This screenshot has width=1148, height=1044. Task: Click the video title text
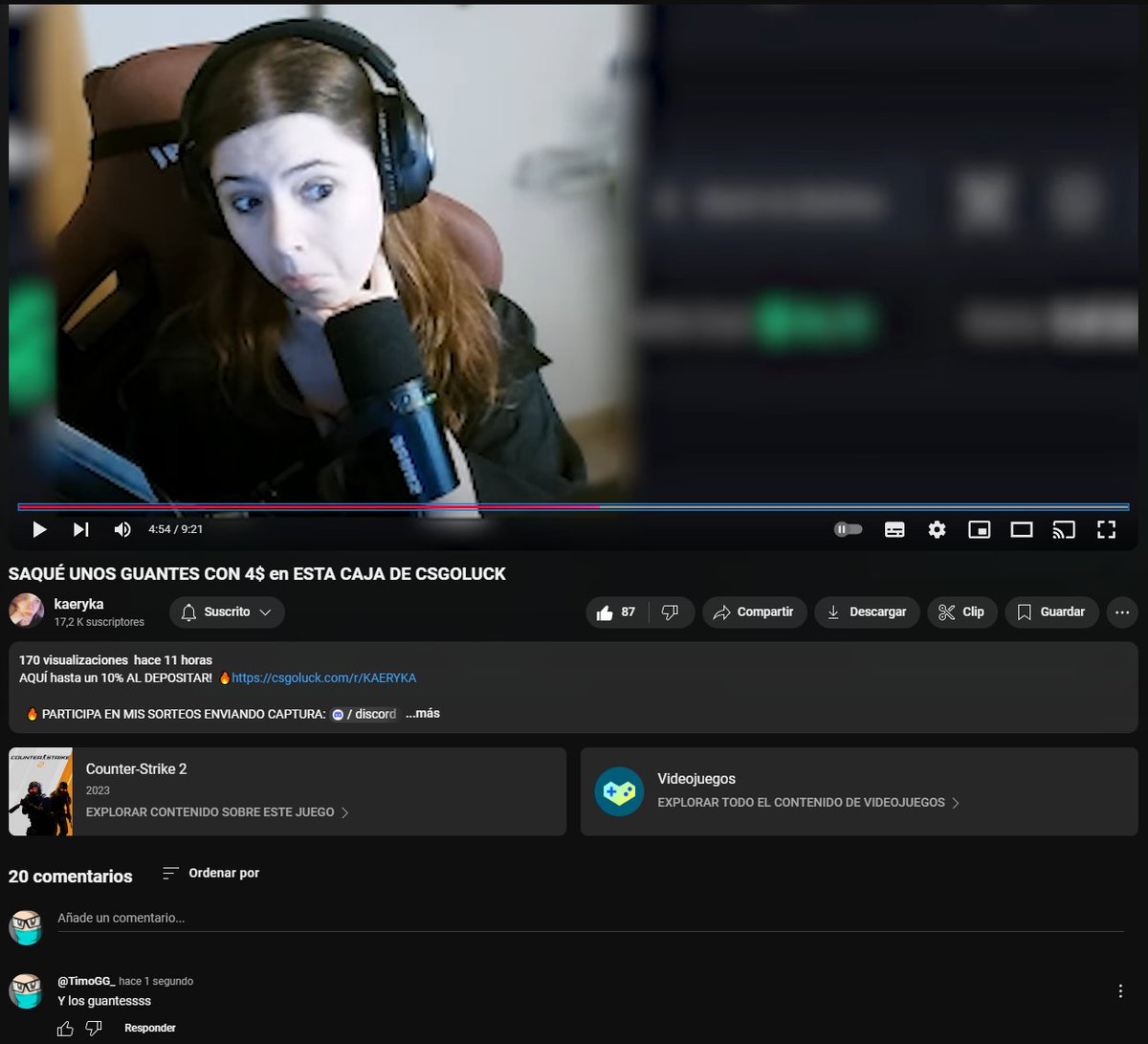pos(257,574)
